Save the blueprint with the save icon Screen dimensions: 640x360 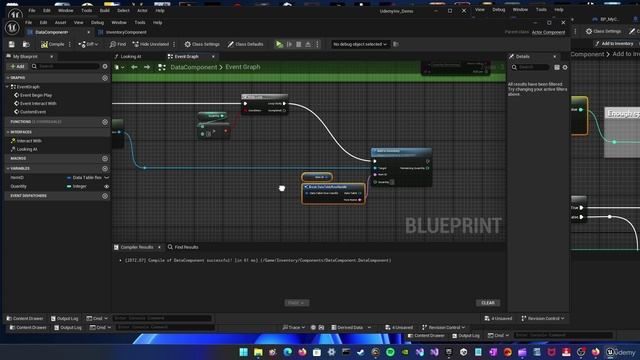point(12,44)
